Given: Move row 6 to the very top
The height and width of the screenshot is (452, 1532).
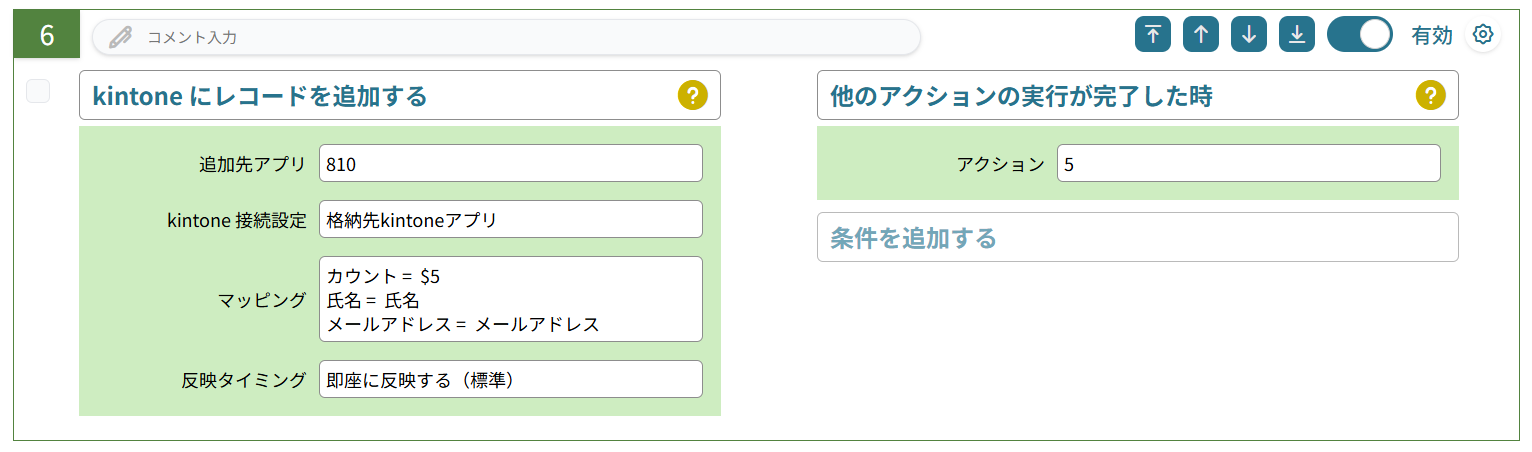Looking at the screenshot, I should tap(1153, 34).
